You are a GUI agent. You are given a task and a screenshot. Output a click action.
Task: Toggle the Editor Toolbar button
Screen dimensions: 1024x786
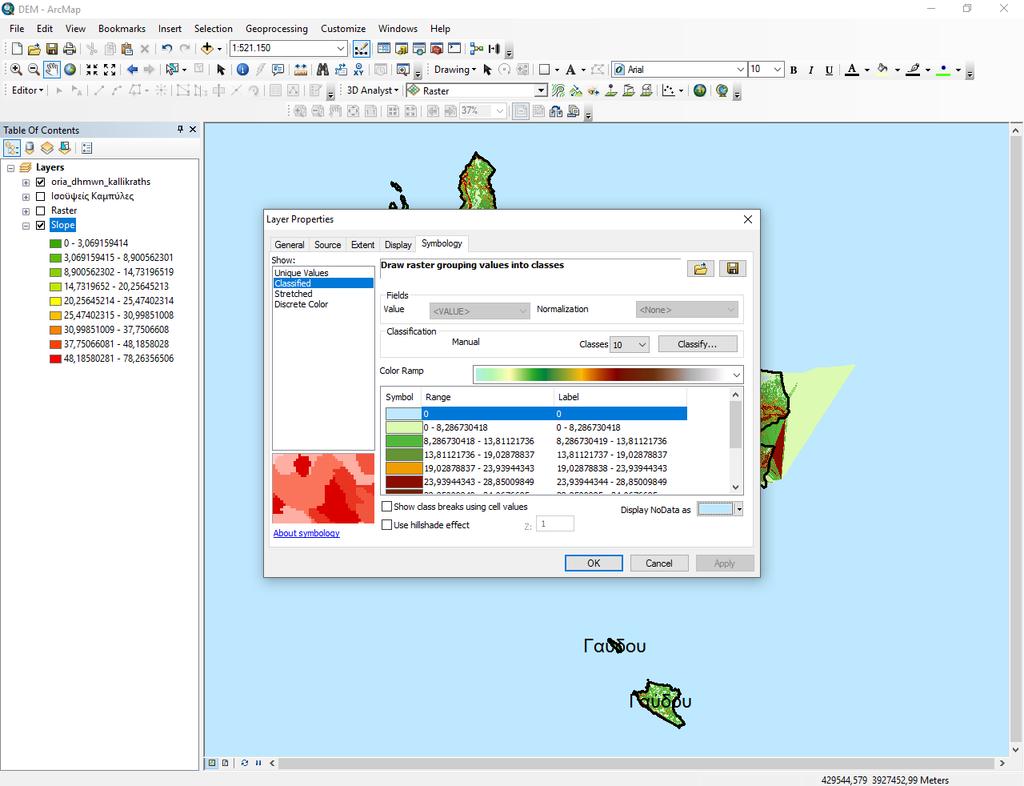pyautogui.click(x=361, y=48)
